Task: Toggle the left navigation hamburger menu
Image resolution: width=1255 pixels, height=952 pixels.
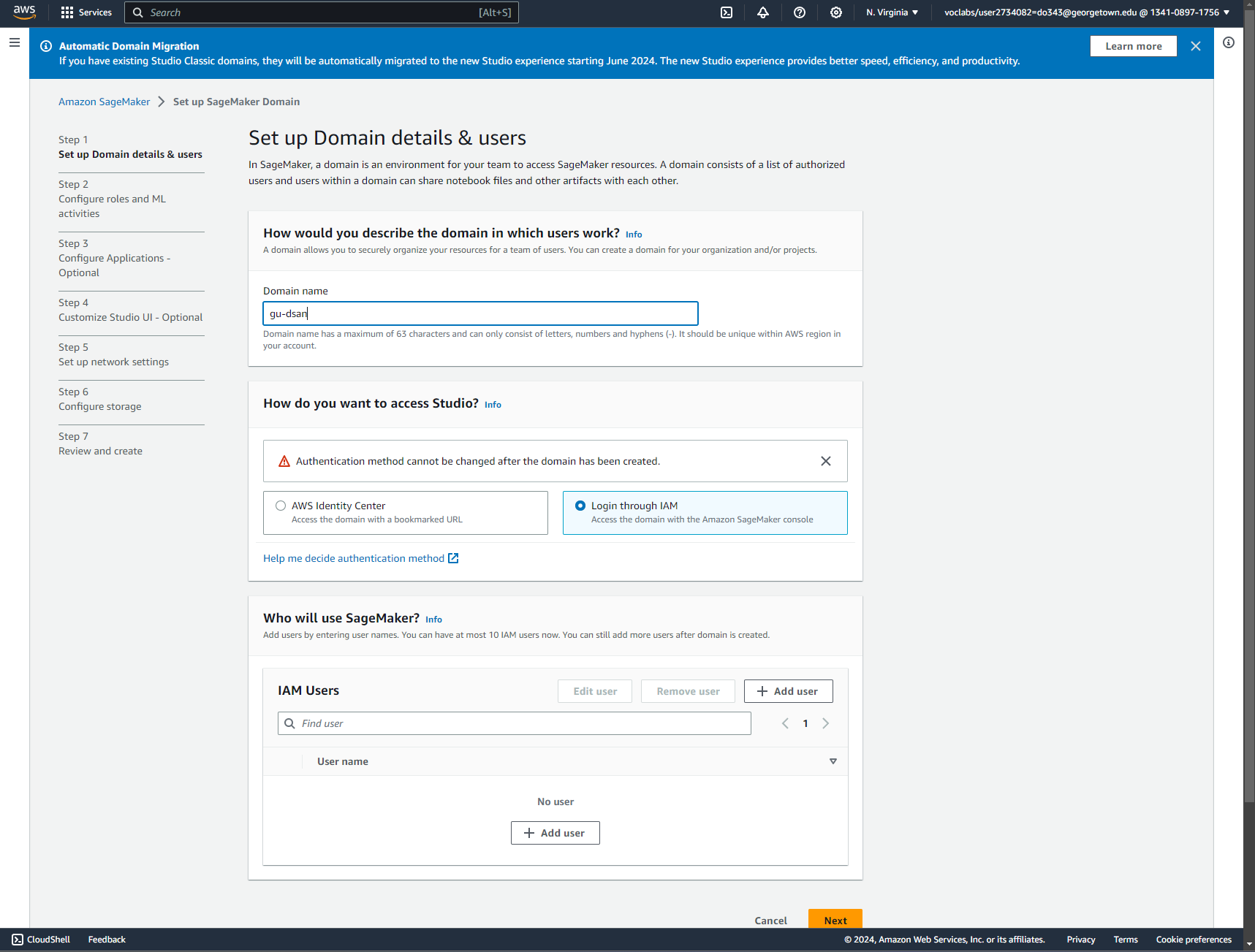Action: click(x=15, y=42)
